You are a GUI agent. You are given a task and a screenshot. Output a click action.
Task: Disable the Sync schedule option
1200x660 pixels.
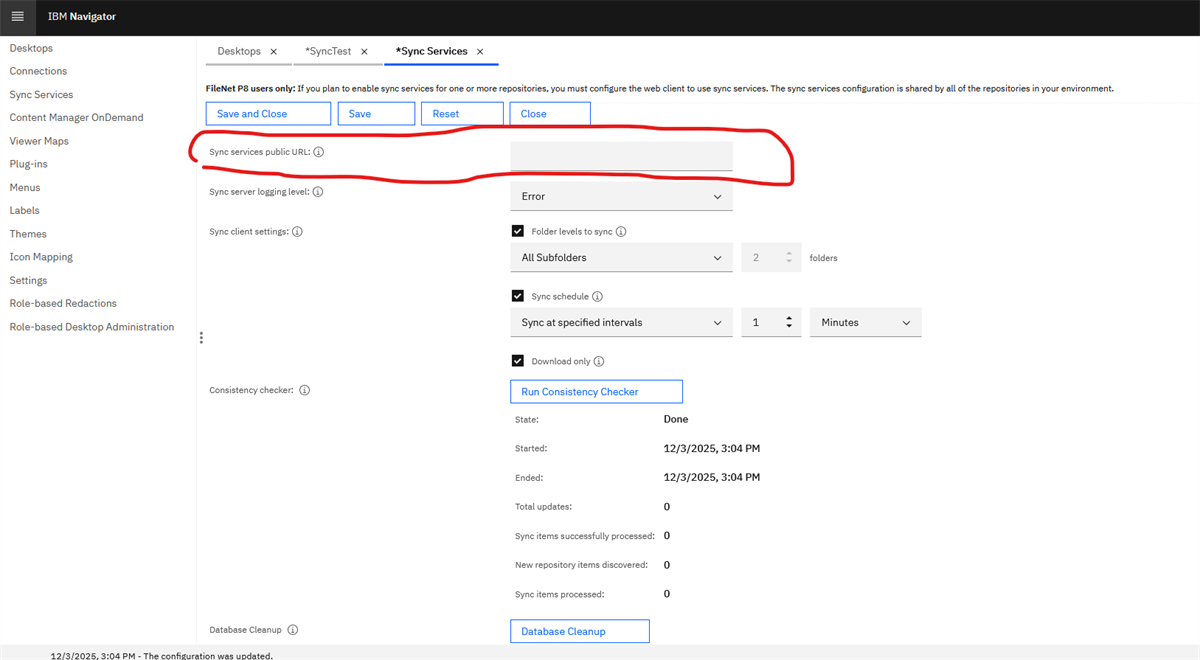[x=518, y=296]
